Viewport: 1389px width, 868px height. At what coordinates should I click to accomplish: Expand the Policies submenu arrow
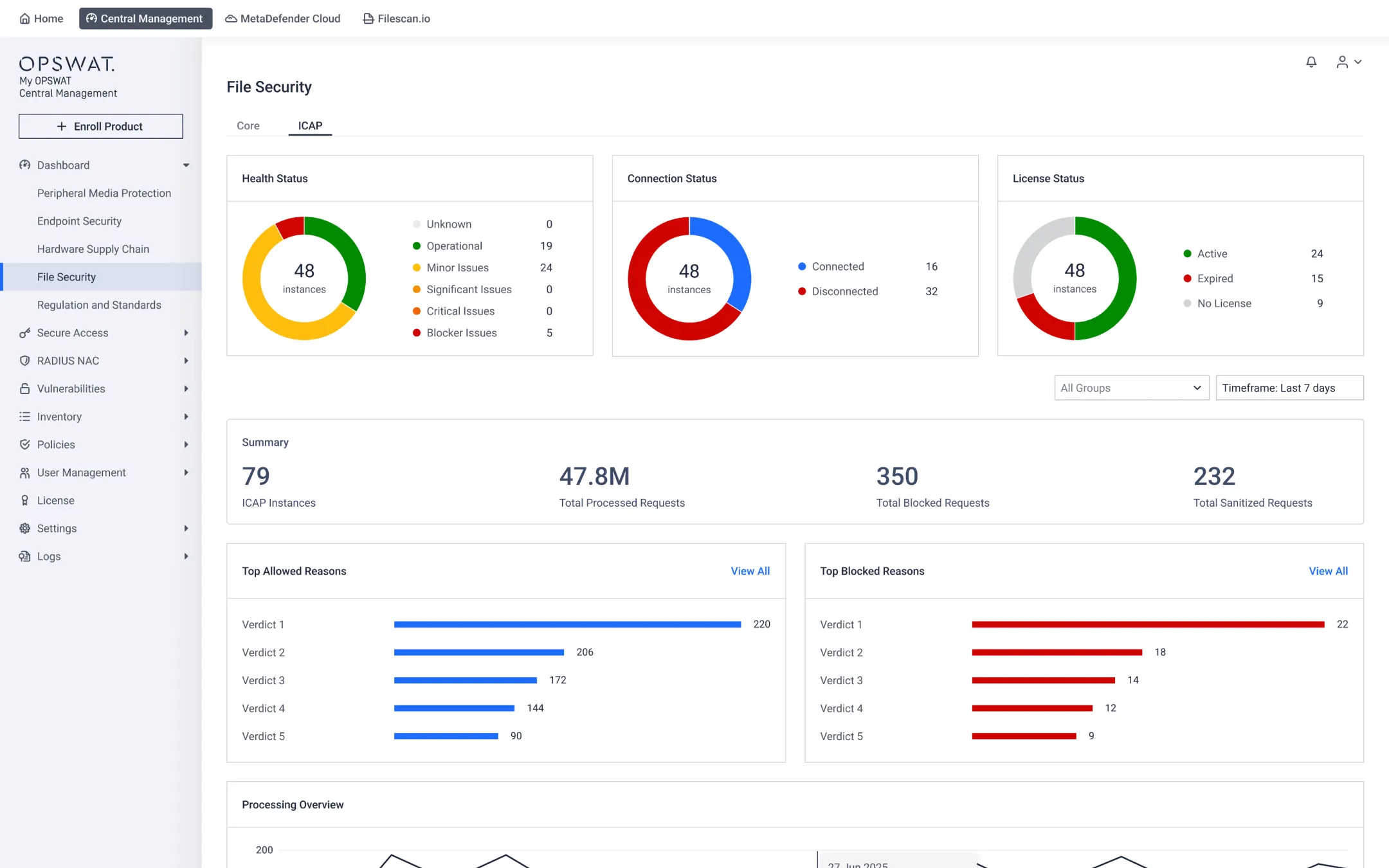coord(186,444)
